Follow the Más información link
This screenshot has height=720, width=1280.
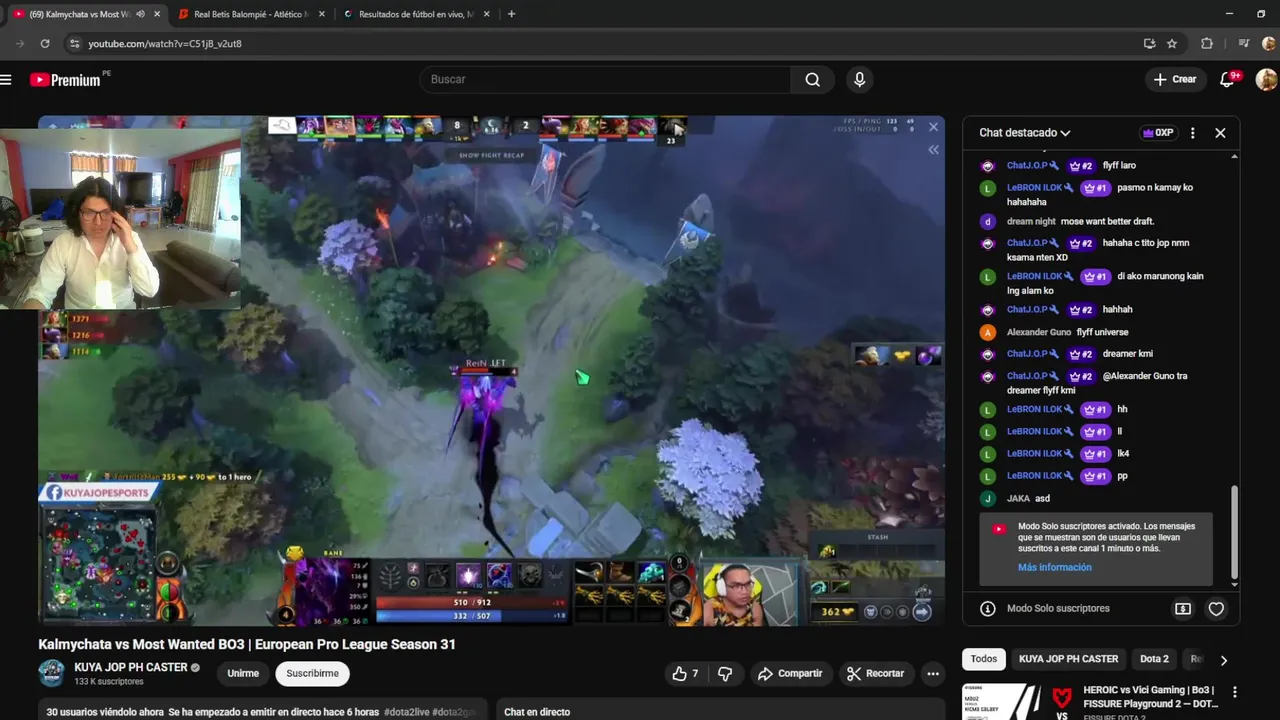[1055, 567]
